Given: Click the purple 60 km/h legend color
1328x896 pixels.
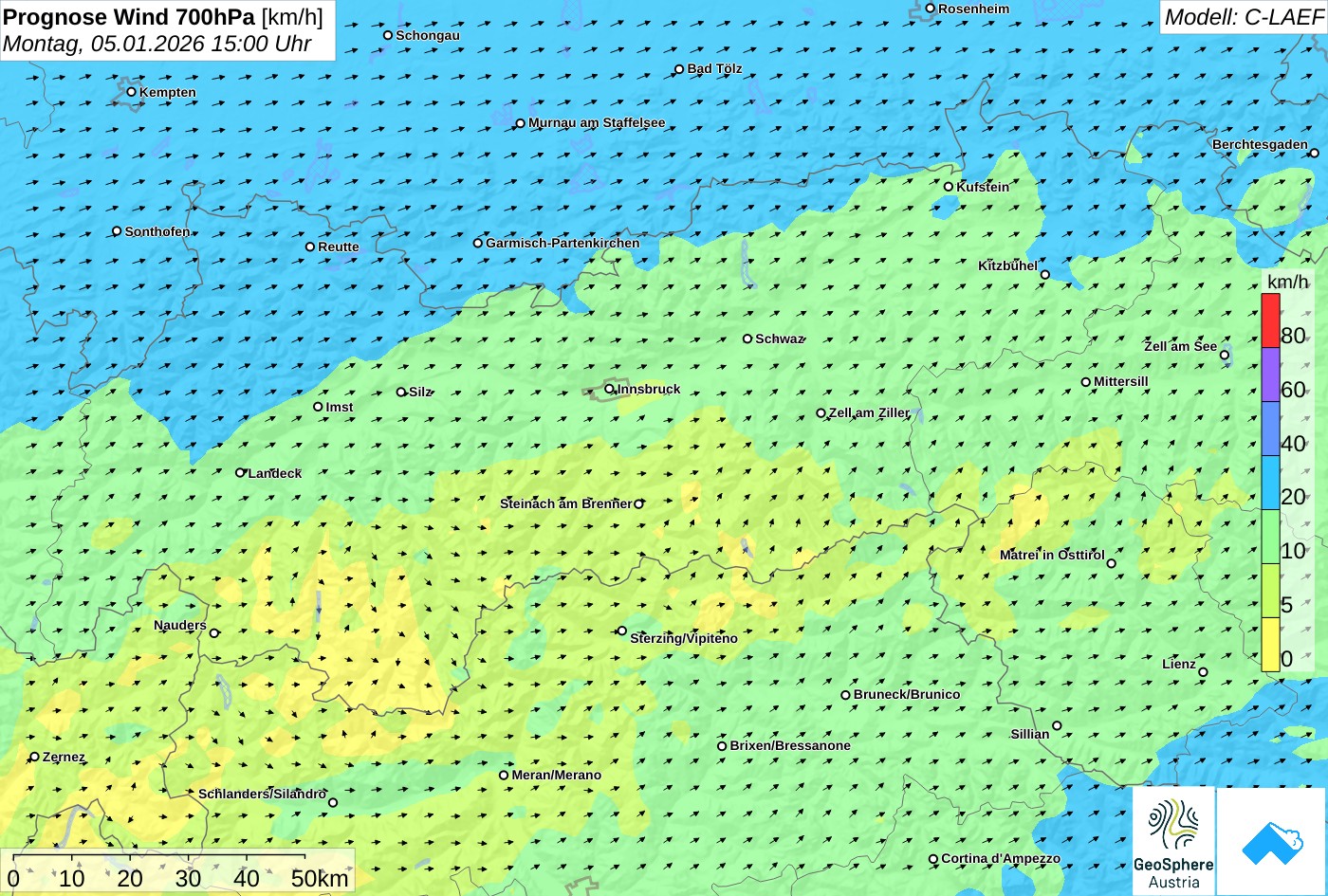Looking at the screenshot, I should coord(1270,375).
